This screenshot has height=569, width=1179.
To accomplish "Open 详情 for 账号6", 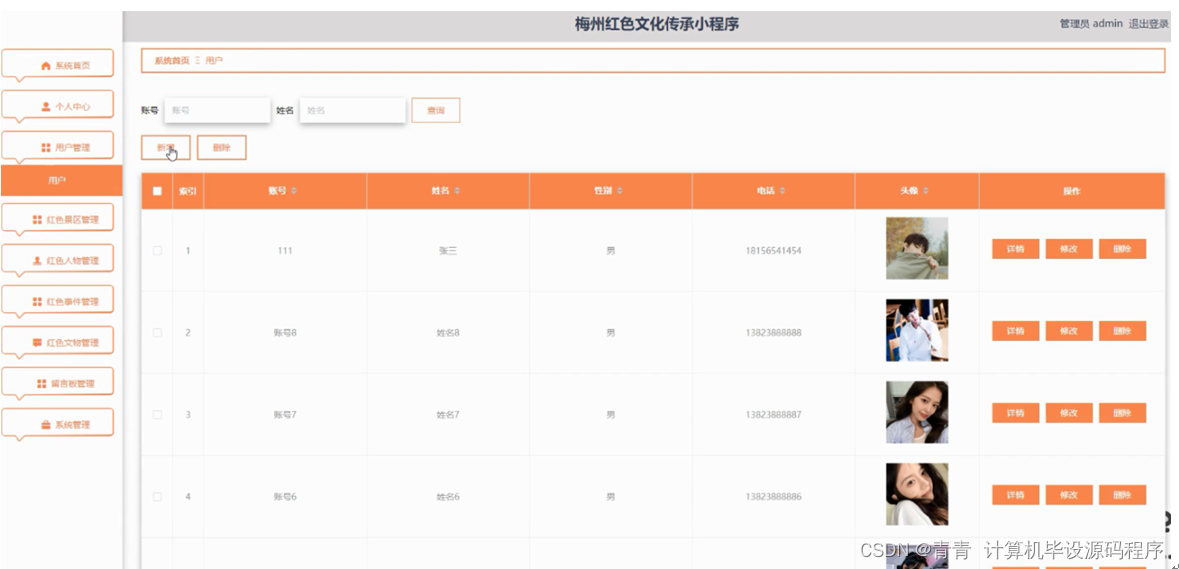I will pos(1016,495).
